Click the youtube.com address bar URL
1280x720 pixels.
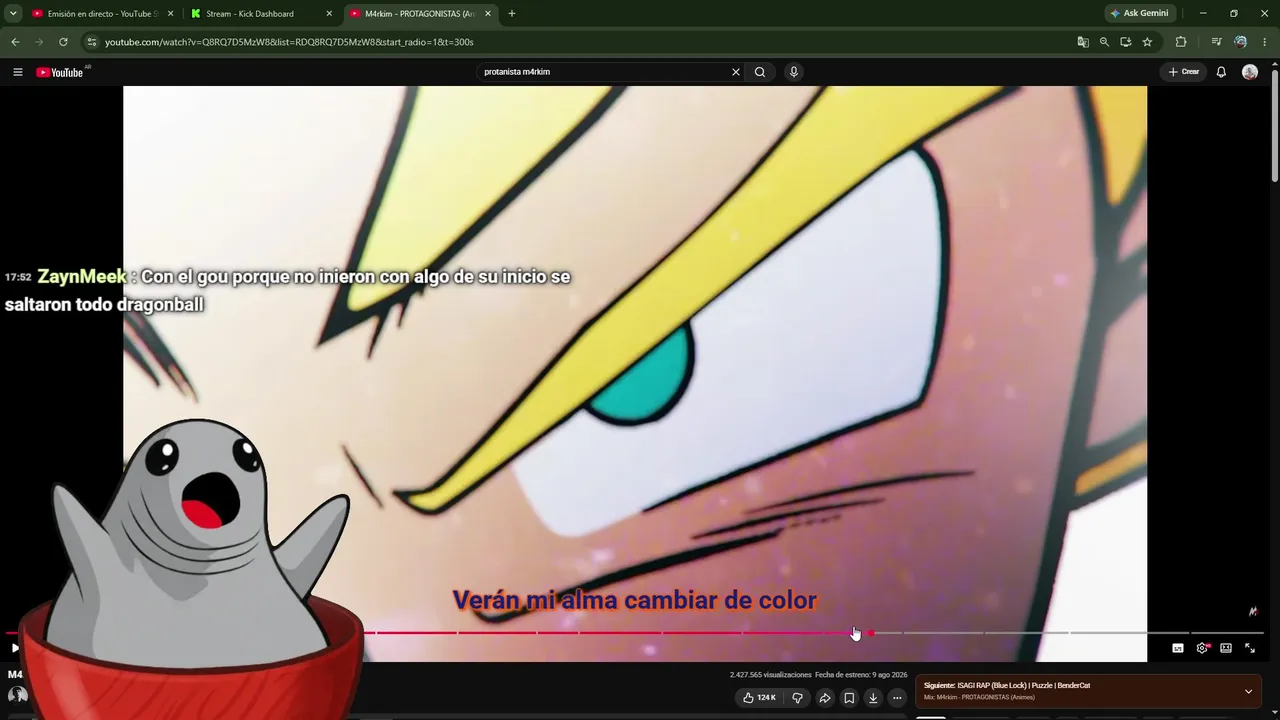[289, 42]
